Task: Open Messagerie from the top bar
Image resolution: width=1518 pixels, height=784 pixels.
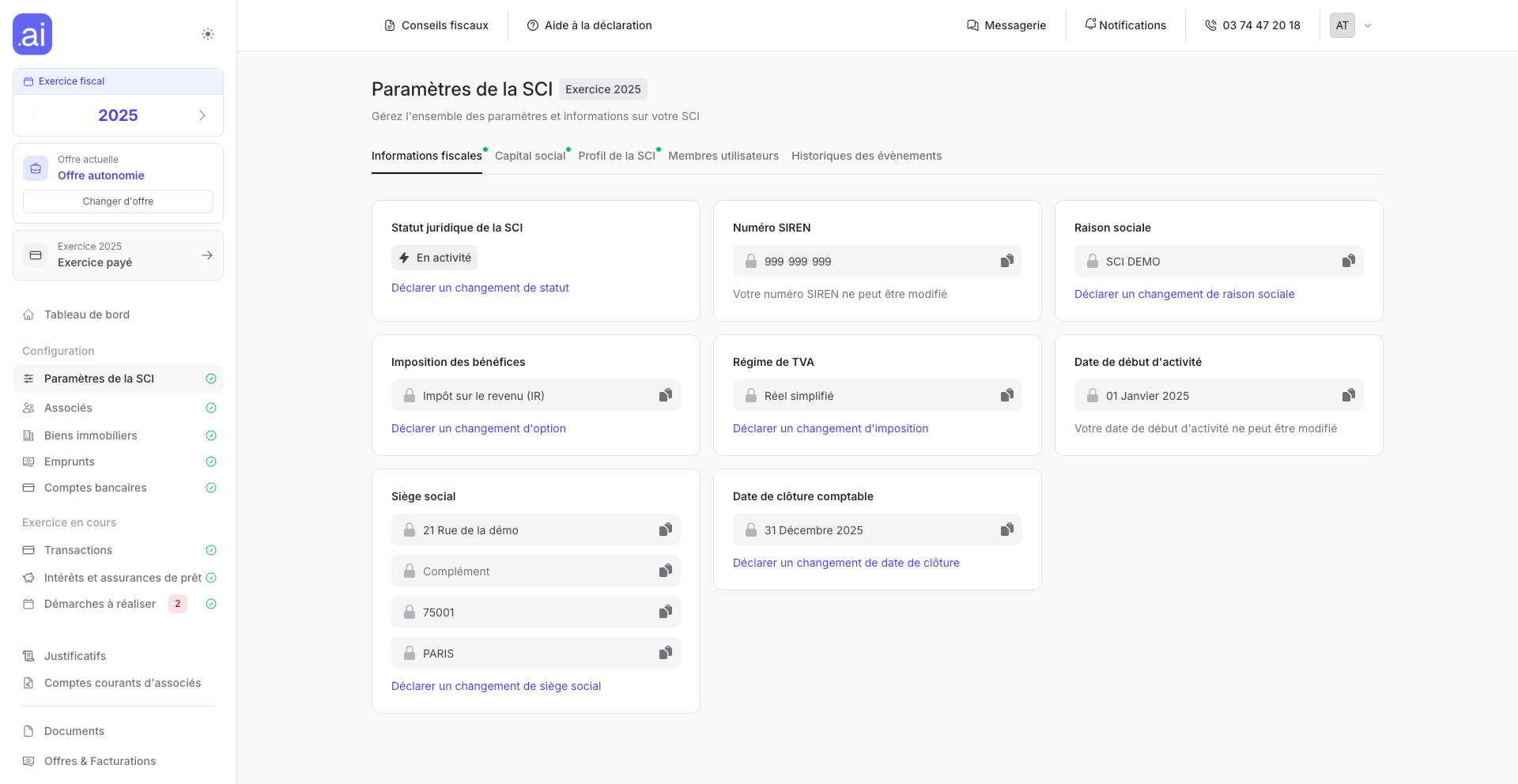Action: coord(1006,24)
